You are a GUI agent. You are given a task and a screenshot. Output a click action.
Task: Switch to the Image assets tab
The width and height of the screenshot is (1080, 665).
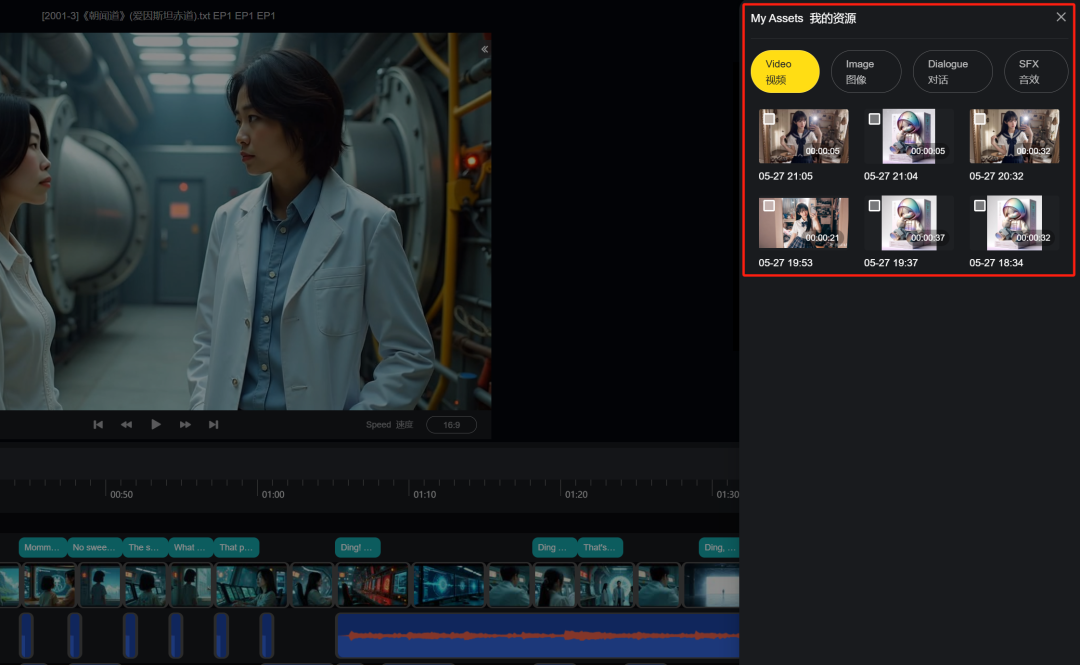(866, 72)
